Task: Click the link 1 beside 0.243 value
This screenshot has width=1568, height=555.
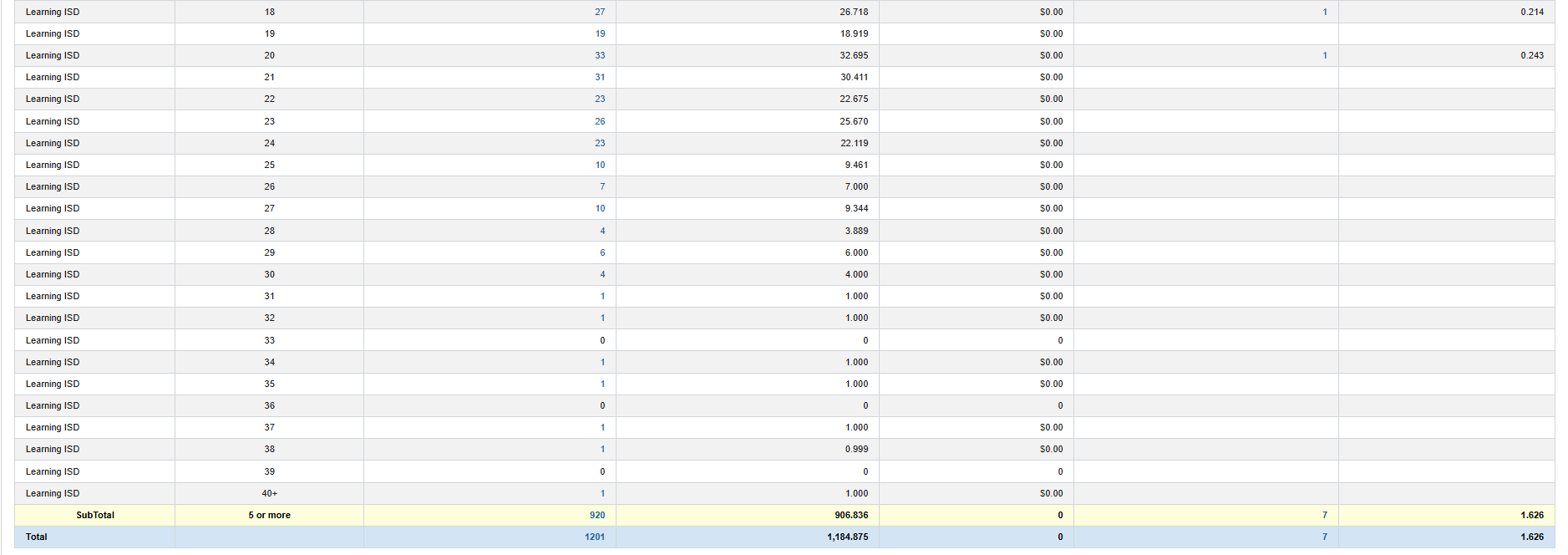Action: coord(1324,55)
